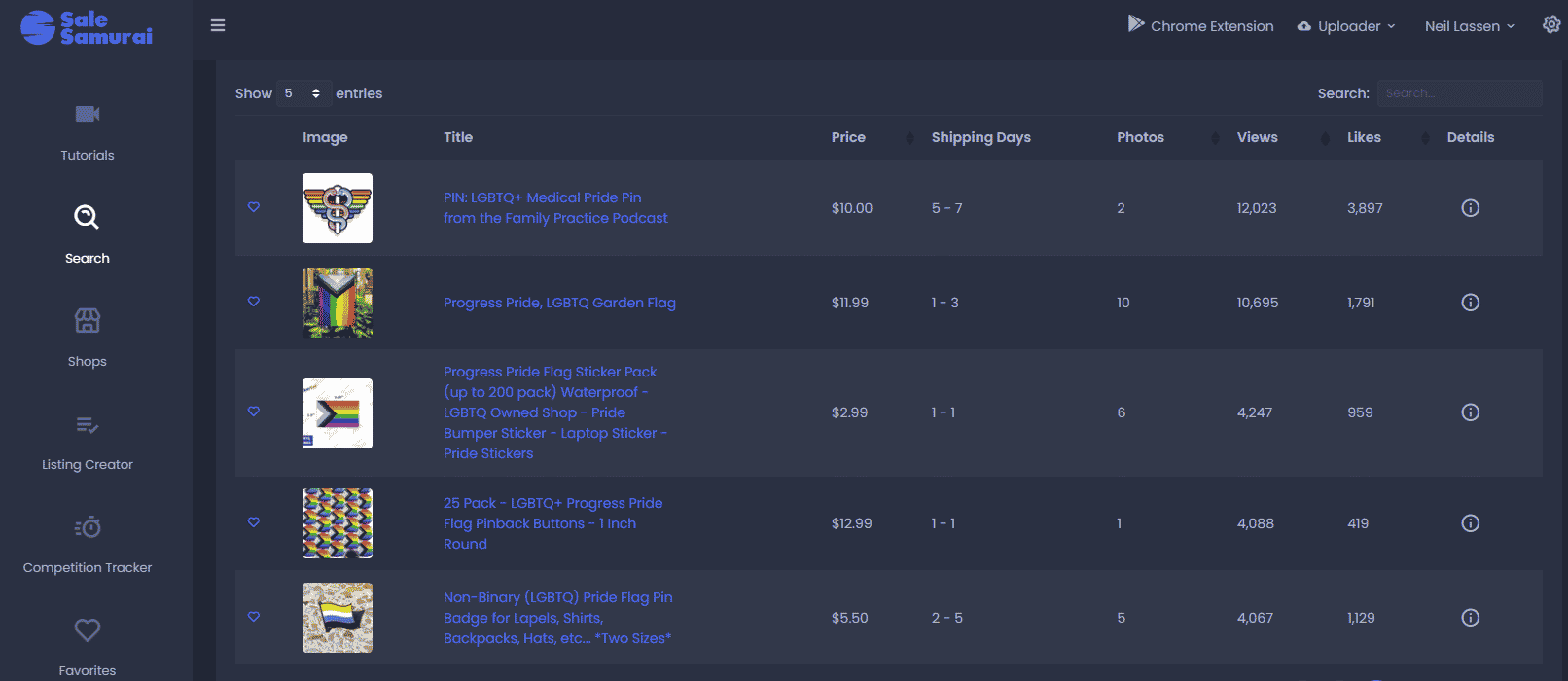Viewport: 1568px width, 681px height.
Task: Open the Favorites heart sidebar icon
Action: pyautogui.click(x=88, y=629)
